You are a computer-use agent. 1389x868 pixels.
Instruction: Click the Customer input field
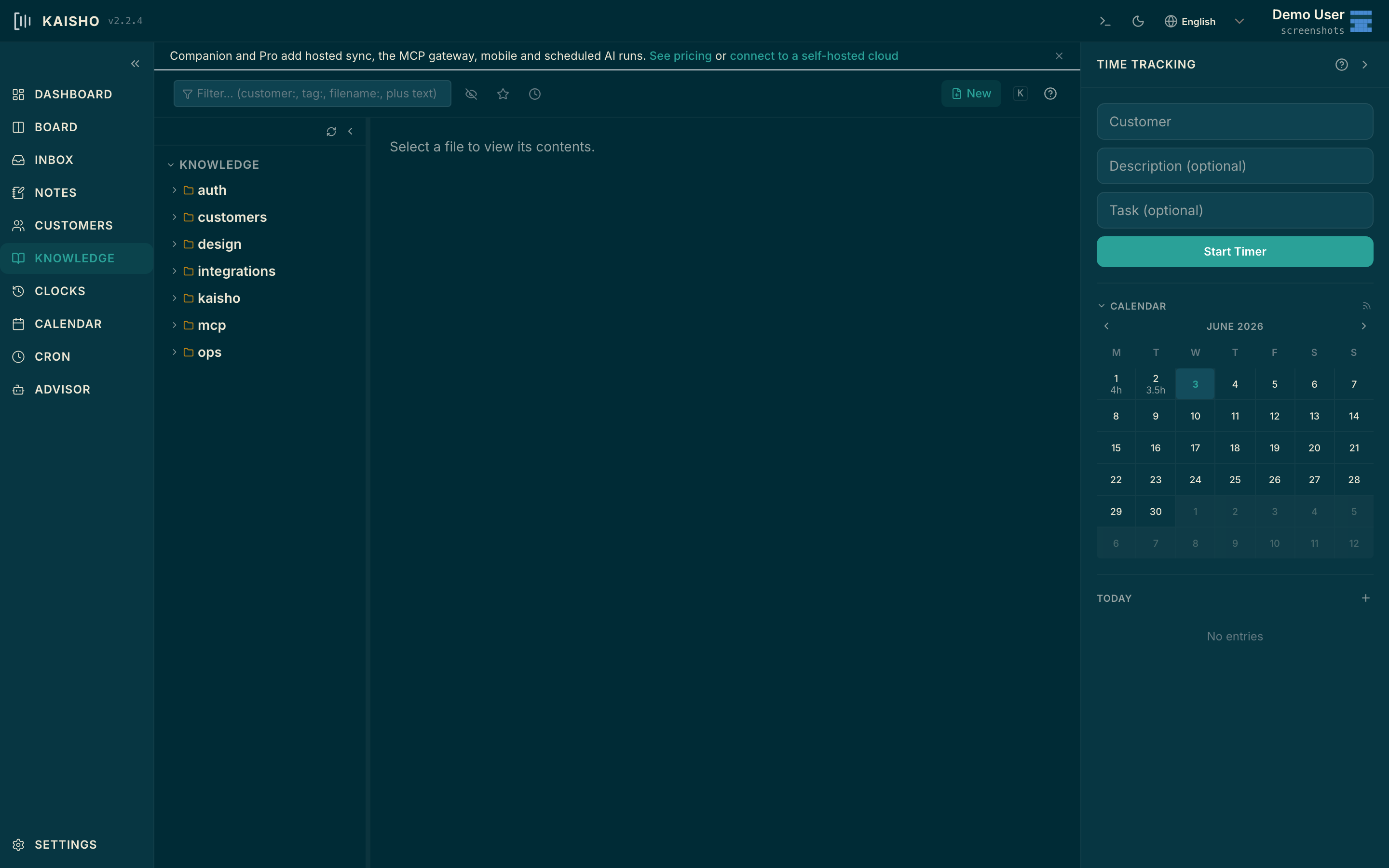pos(1235,122)
